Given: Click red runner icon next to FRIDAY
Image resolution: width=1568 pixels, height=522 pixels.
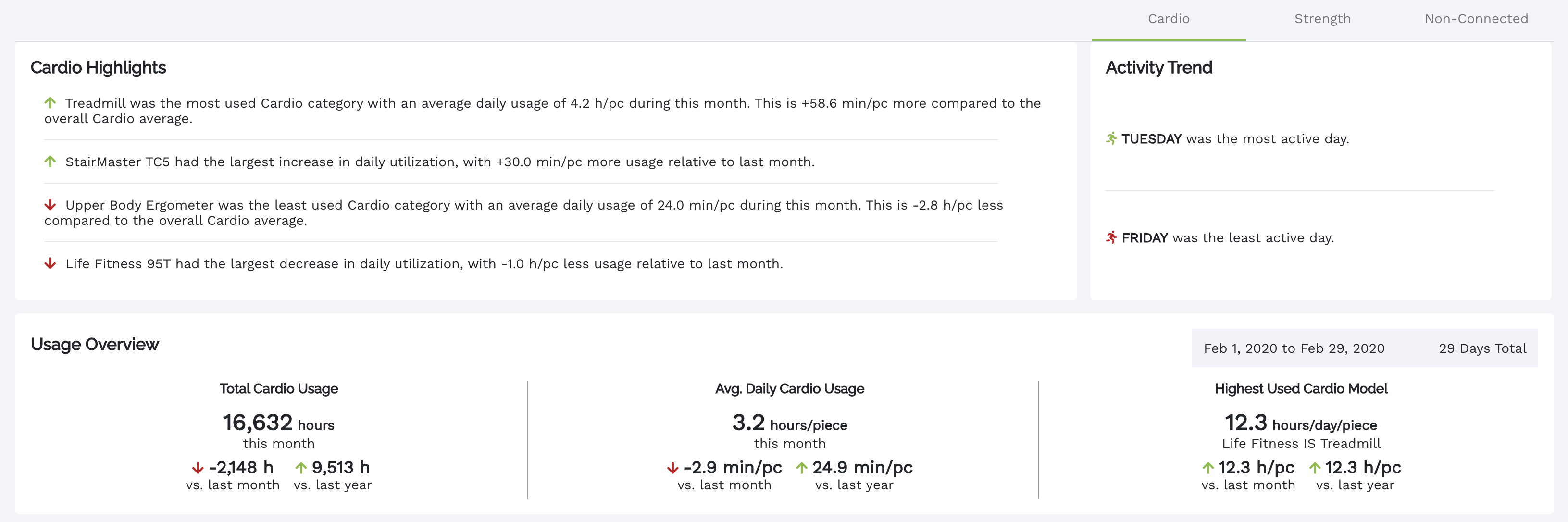Looking at the screenshot, I should point(1111,237).
